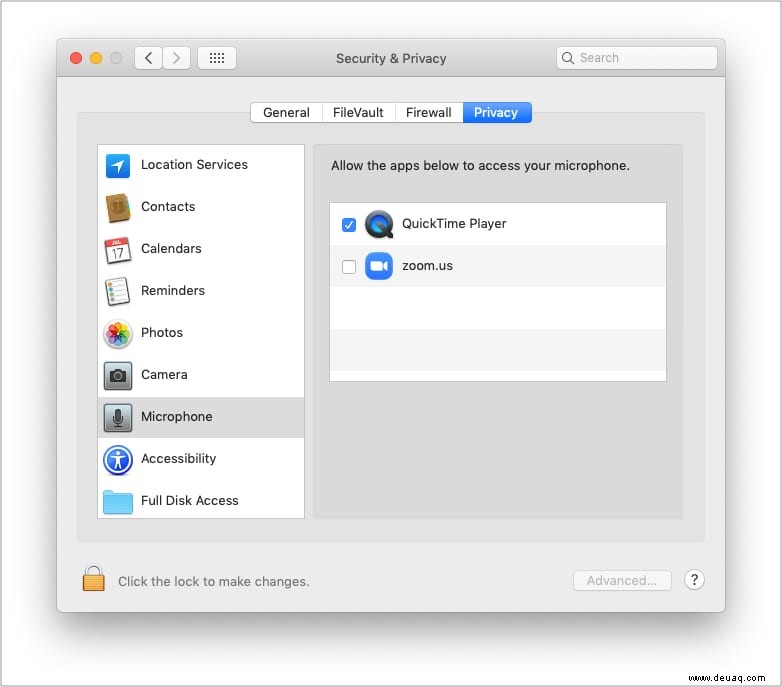
Task: Click the Location Services arrow icon
Action: click(118, 166)
